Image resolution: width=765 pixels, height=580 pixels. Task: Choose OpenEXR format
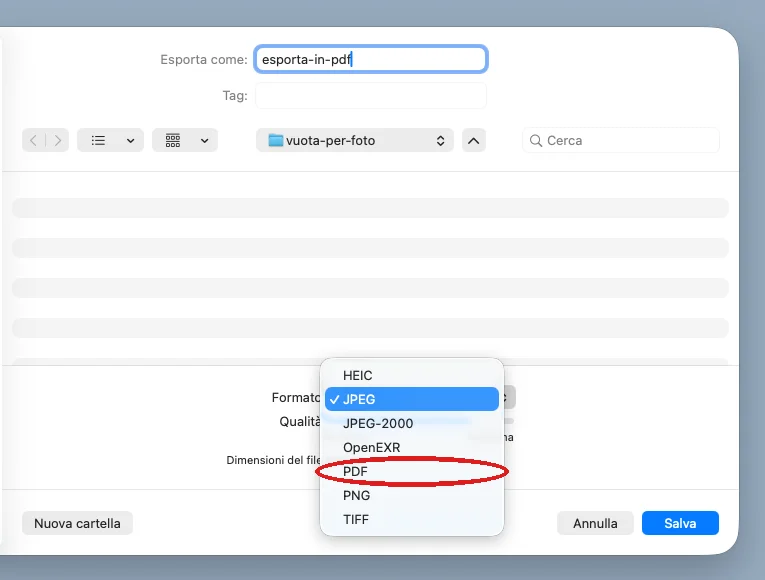(x=412, y=447)
